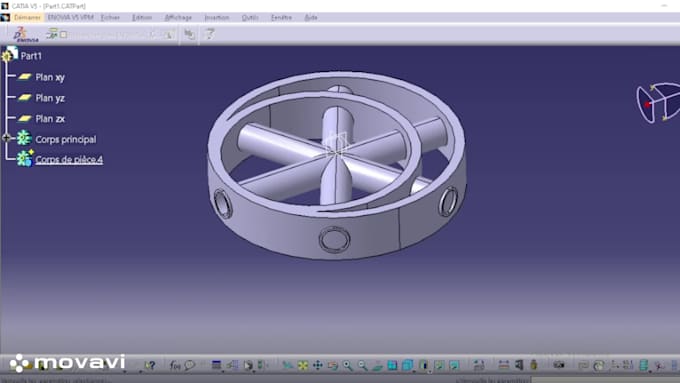680x383 pixels.
Task: Open the Démarrer menu
Action: tap(27, 17)
